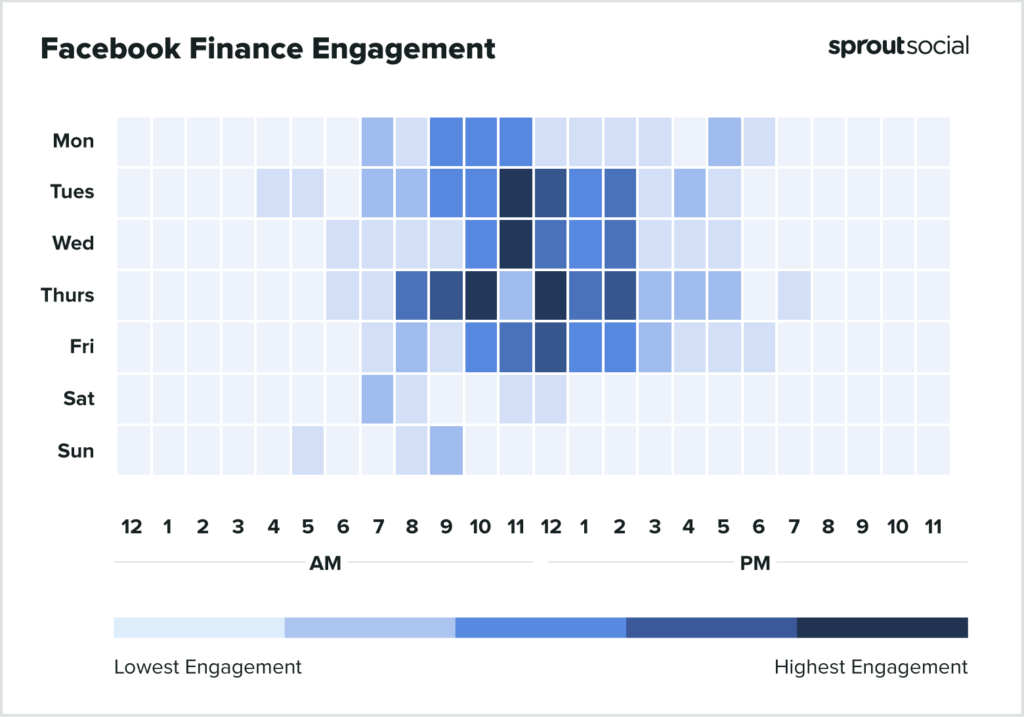Screen dimensions: 1024x717
Task: Click the Sunday 9 AM cell
Action: click(447, 450)
